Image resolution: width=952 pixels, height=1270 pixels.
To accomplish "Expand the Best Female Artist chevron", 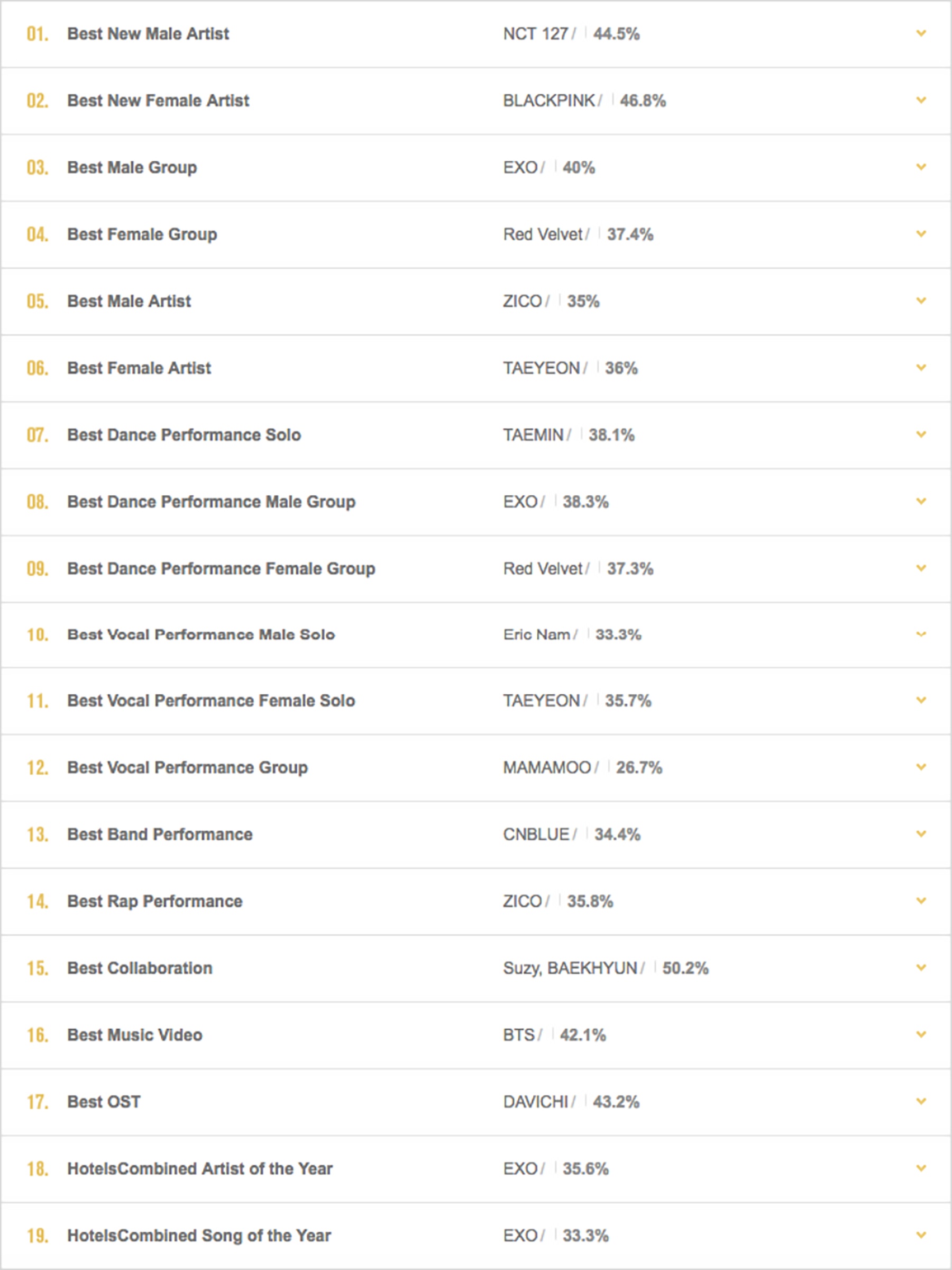I will coord(921,368).
